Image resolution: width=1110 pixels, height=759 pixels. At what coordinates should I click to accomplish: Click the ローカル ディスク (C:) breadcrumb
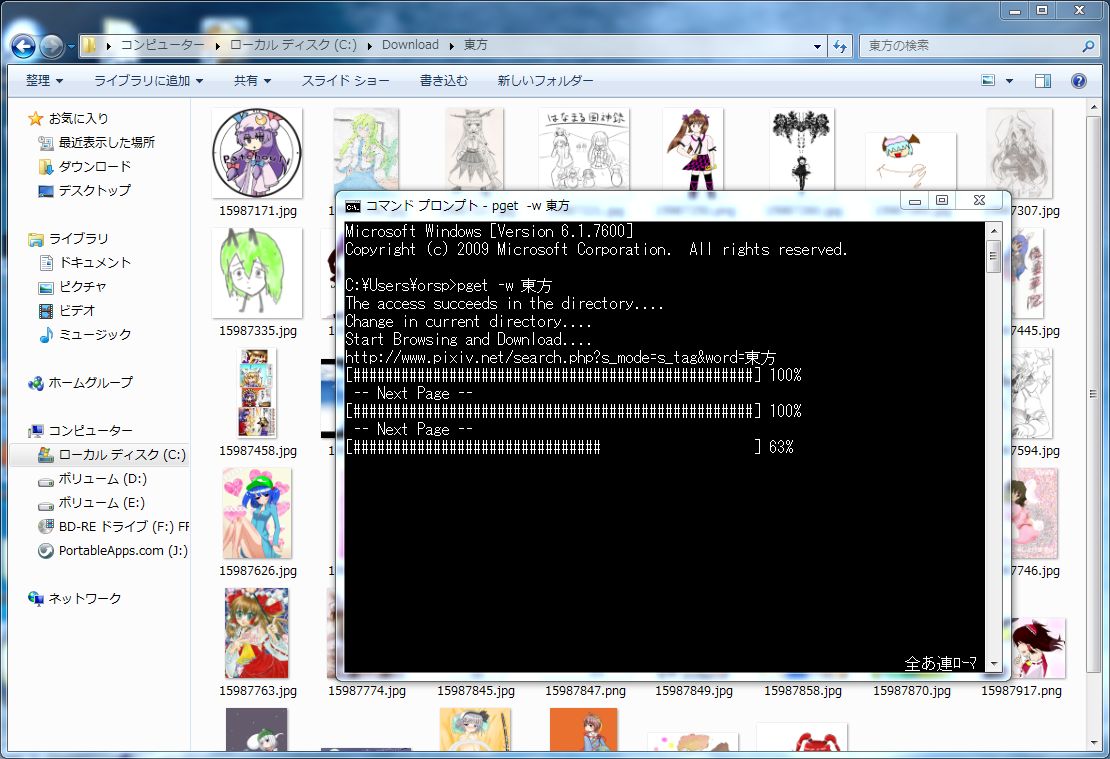click(293, 45)
